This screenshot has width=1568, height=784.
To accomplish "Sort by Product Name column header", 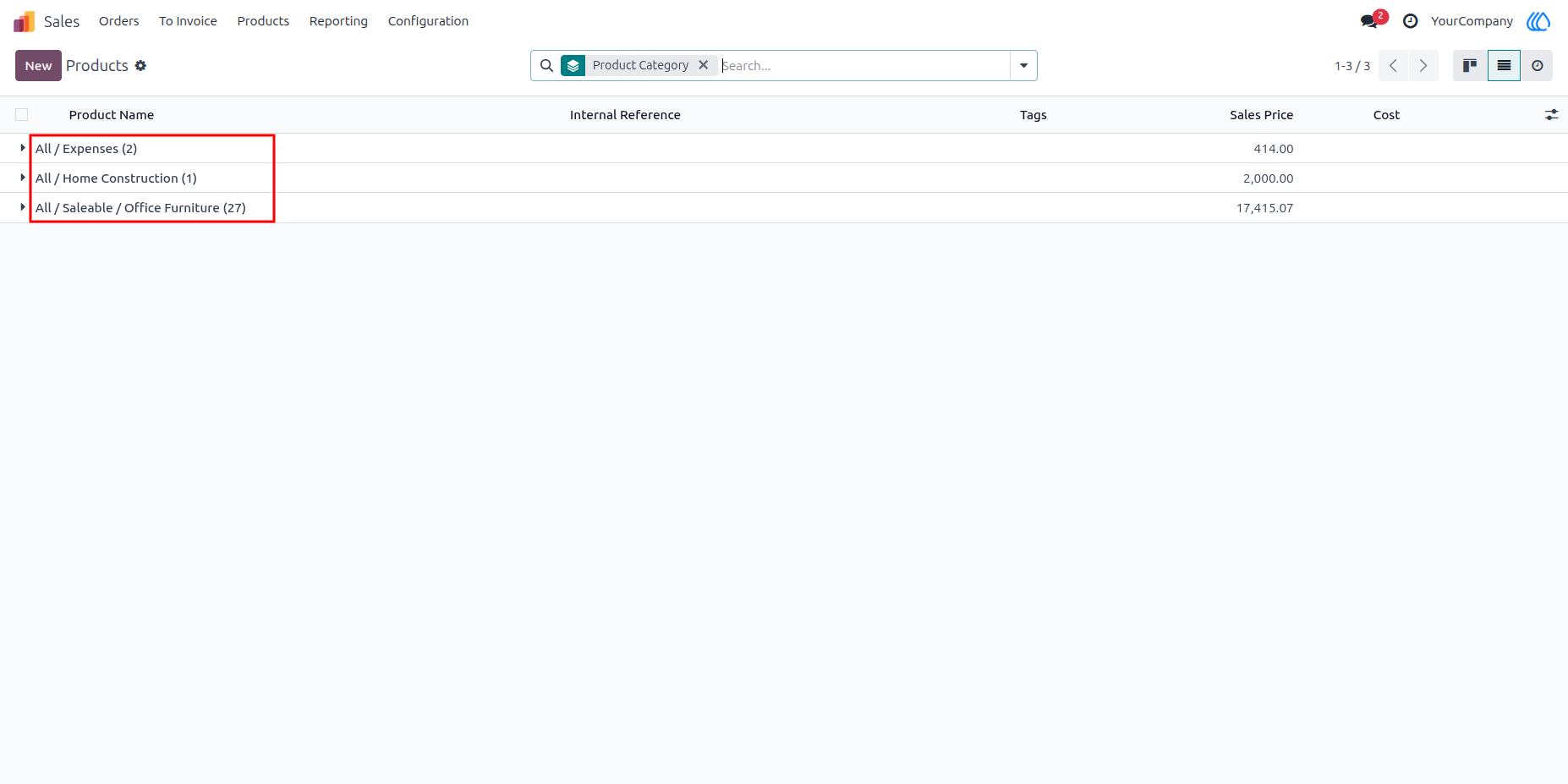I will pos(112,115).
